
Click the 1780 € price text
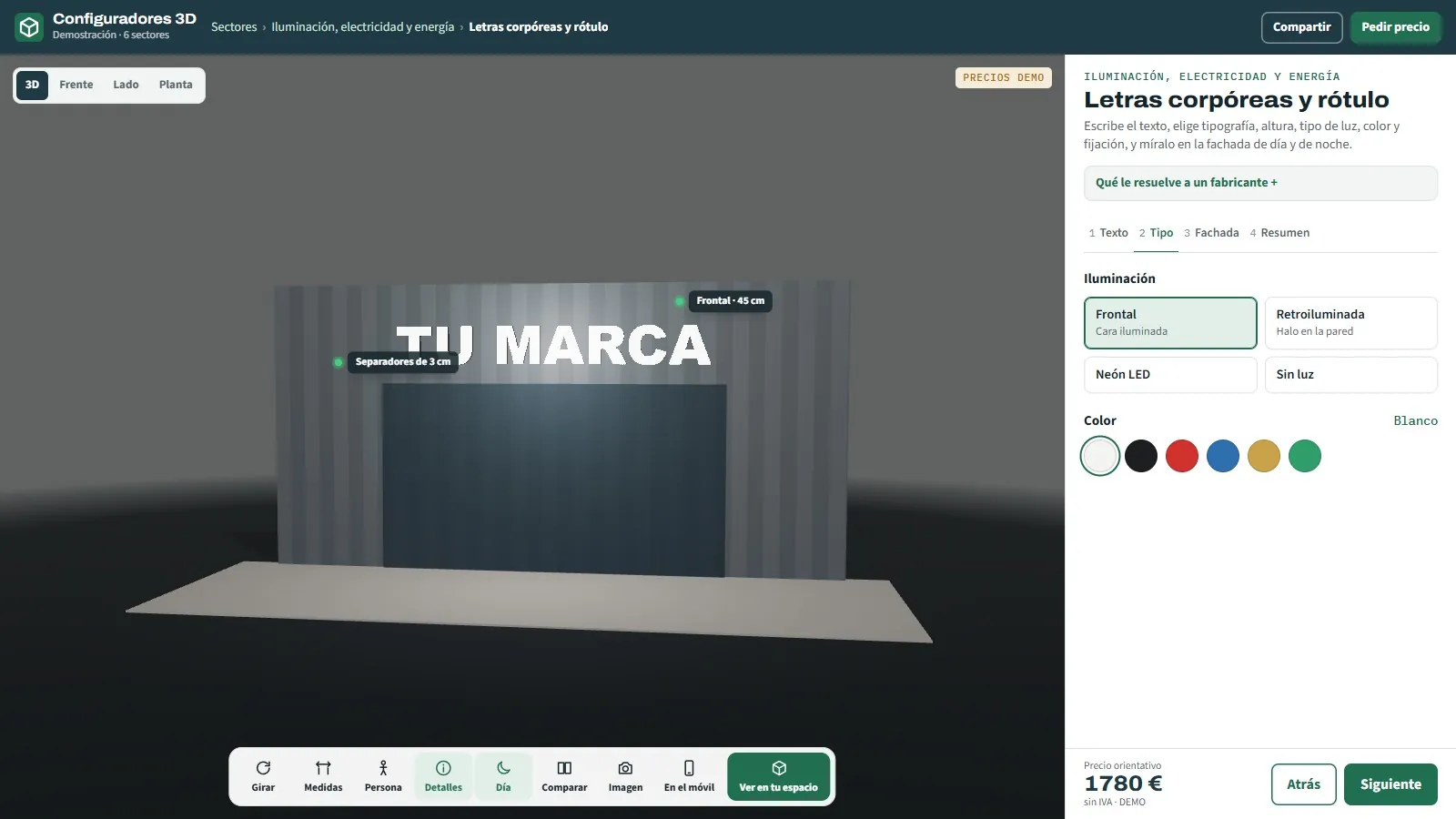coord(1123,784)
